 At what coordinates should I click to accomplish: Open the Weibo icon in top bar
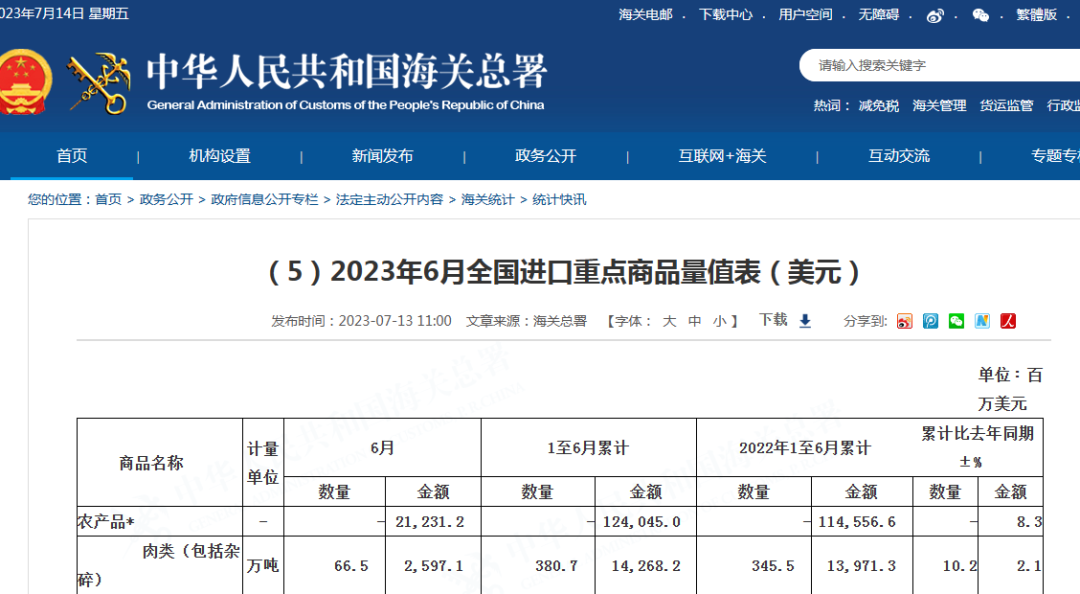coord(935,15)
